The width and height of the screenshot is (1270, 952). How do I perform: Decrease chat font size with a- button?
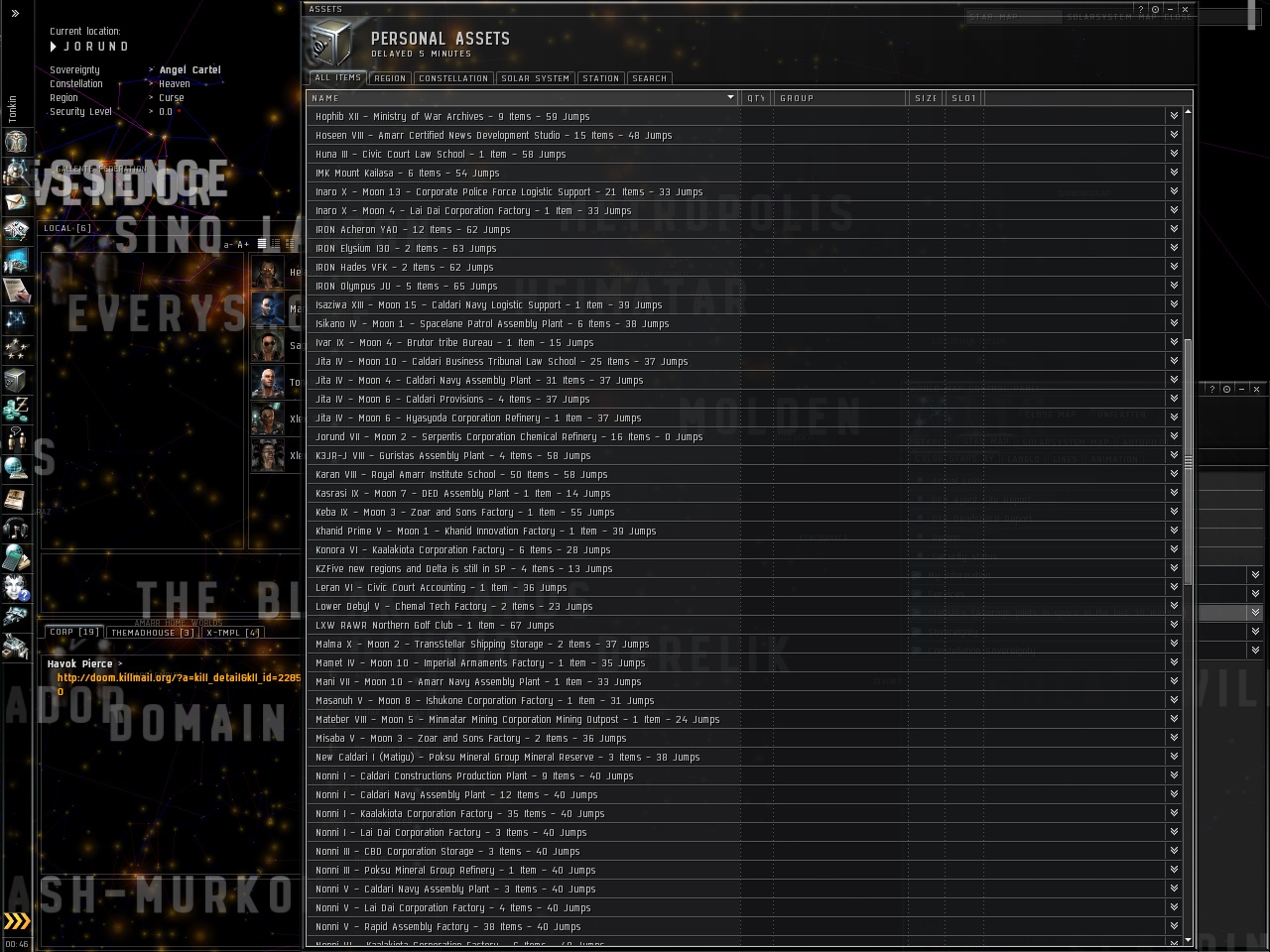point(228,244)
